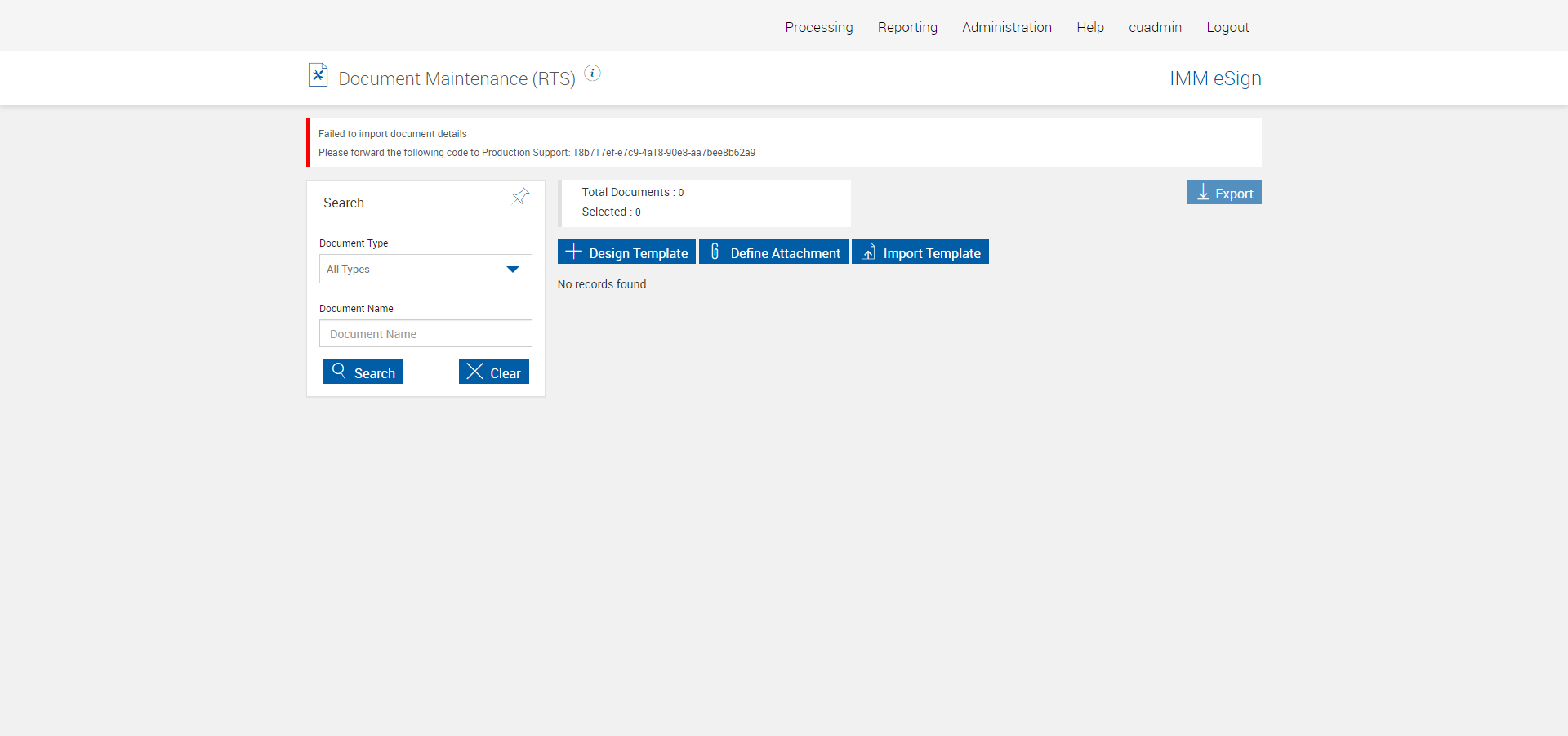Click the 'Total Documents : 0' text
1568x736 pixels.
click(633, 192)
